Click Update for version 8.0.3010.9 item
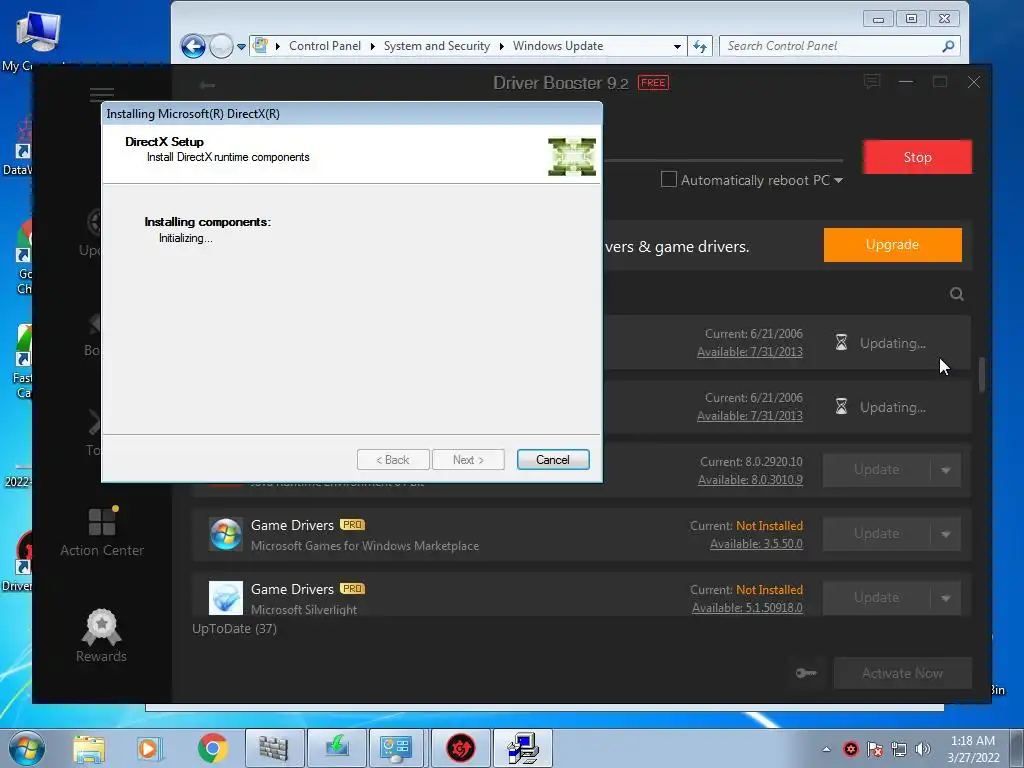The height and width of the screenshot is (768, 1024). click(876, 470)
